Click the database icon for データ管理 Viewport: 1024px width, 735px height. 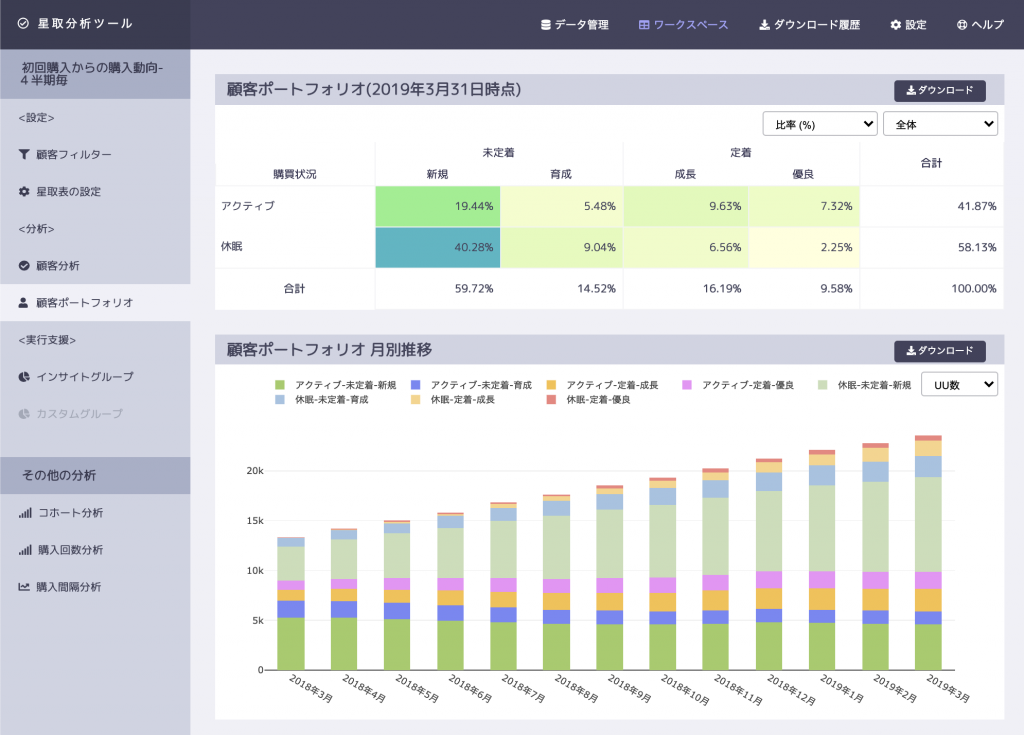click(x=545, y=25)
